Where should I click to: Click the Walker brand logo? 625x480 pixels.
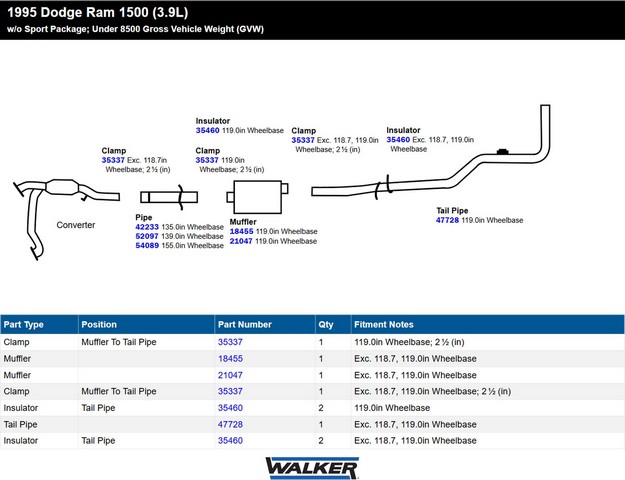(312, 468)
